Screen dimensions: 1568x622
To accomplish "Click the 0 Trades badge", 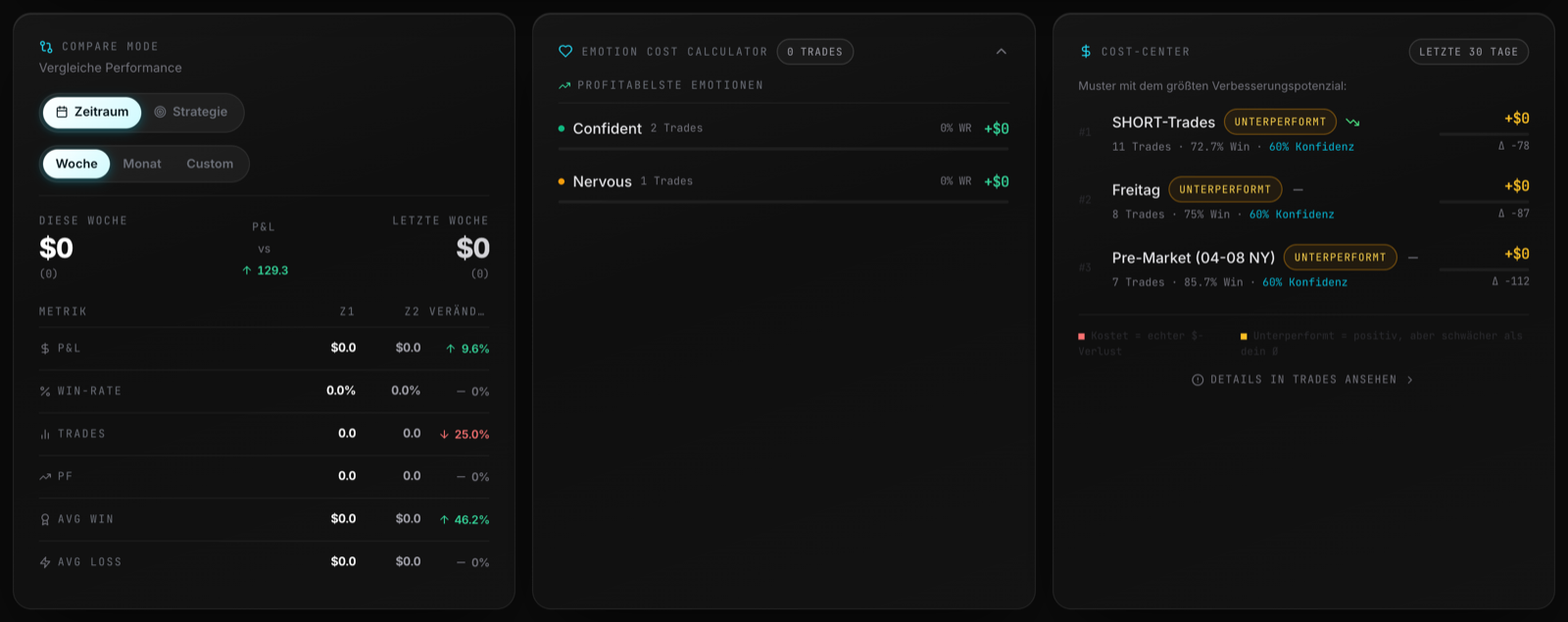I will coord(815,52).
